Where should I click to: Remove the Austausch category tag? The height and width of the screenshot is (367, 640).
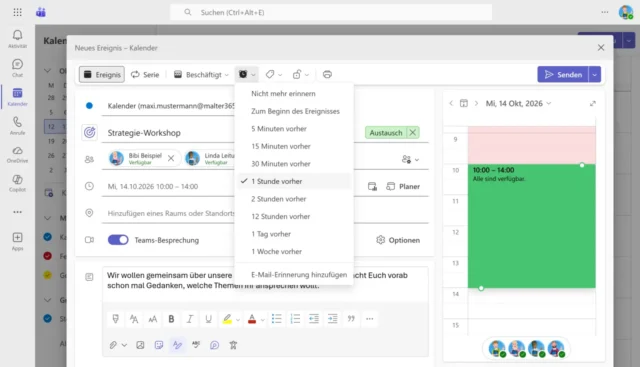tap(413, 133)
